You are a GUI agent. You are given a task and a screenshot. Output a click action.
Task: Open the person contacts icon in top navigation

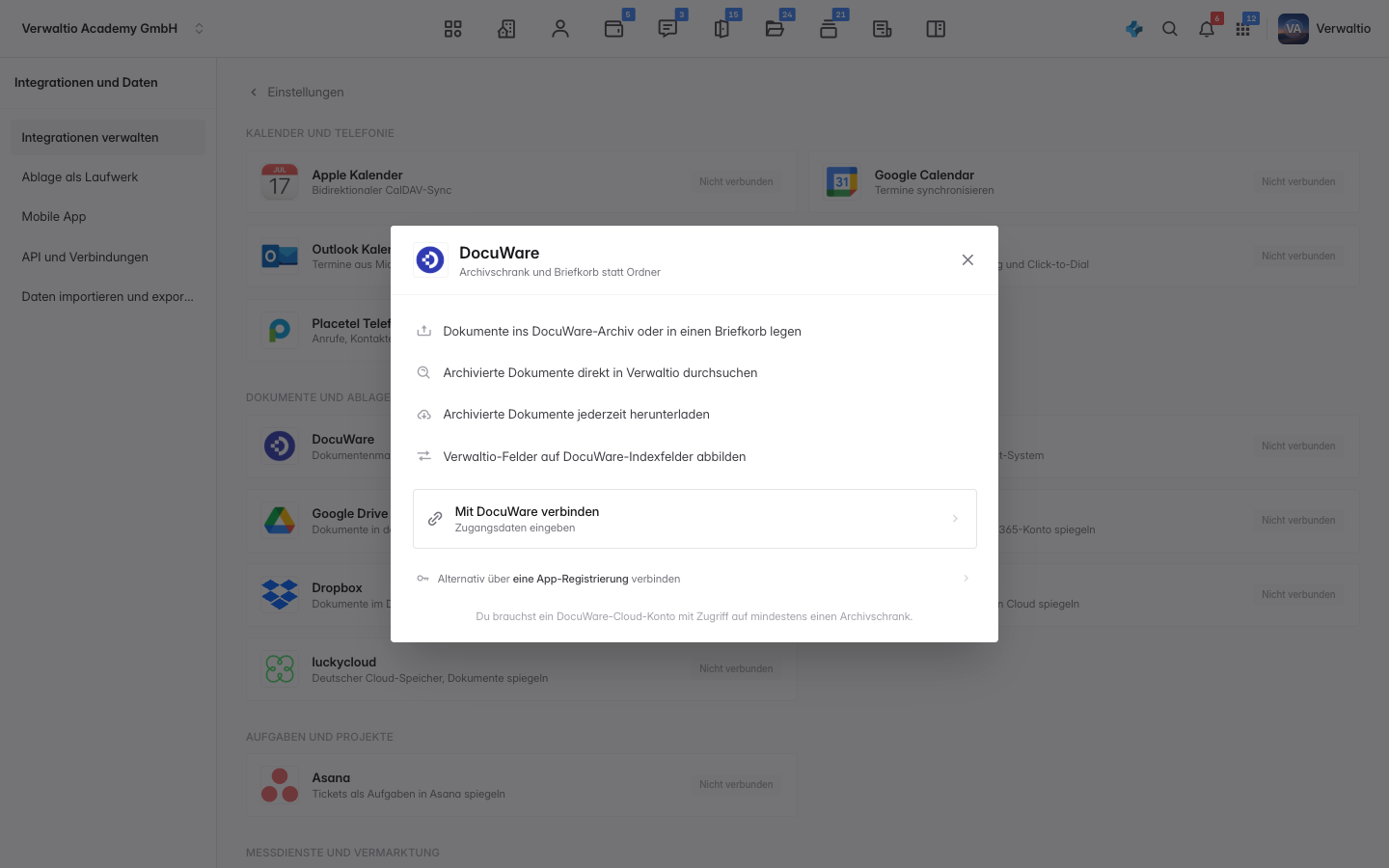pyautogui.click(x=560, y=29)
